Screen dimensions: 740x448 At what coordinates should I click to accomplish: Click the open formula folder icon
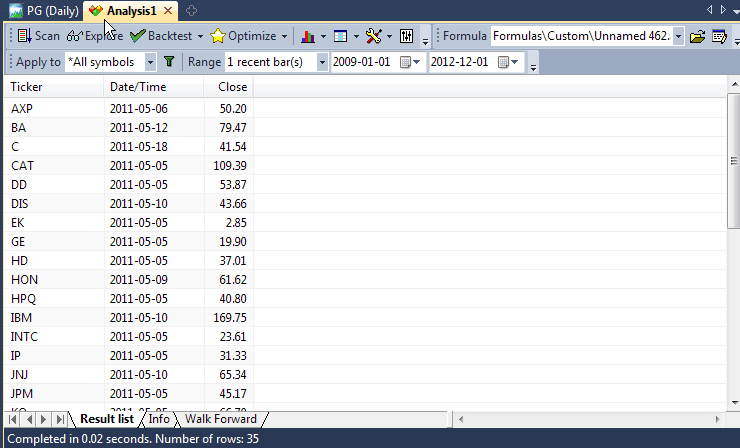tap(697, 36)
